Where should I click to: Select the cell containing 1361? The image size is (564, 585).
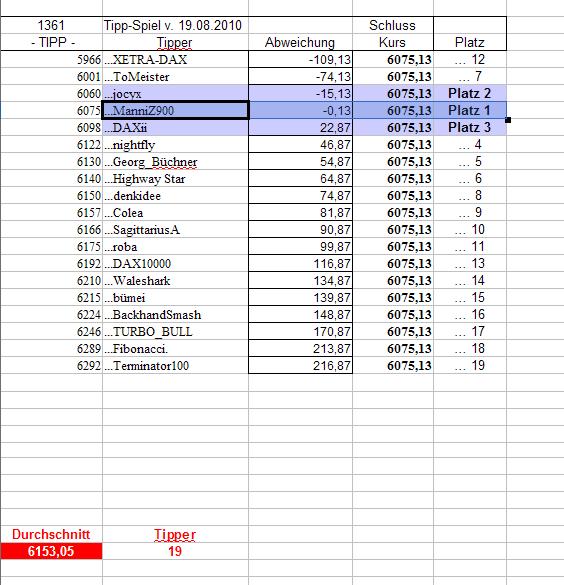51,25
